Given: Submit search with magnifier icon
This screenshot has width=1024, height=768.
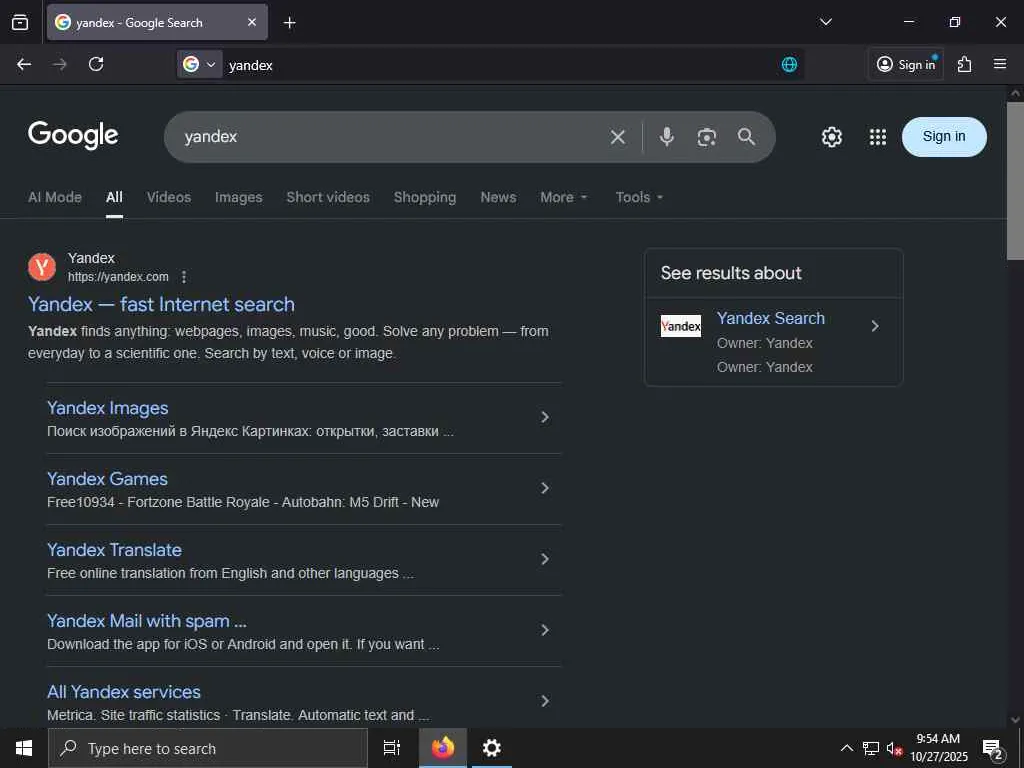Looking at the screenshot, I should click(746, 136).
